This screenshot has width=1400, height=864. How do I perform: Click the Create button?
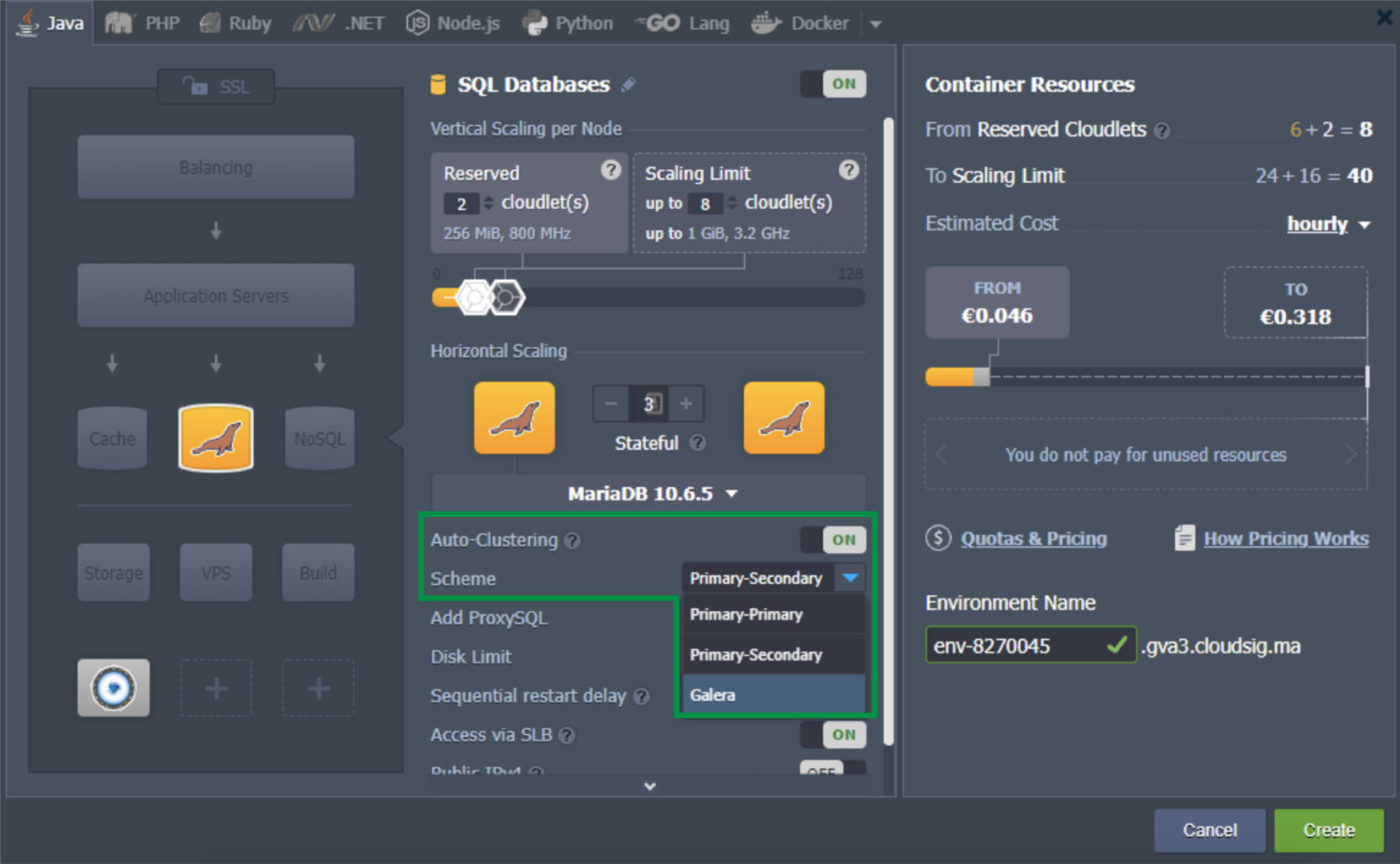(x=1328, y=829)
